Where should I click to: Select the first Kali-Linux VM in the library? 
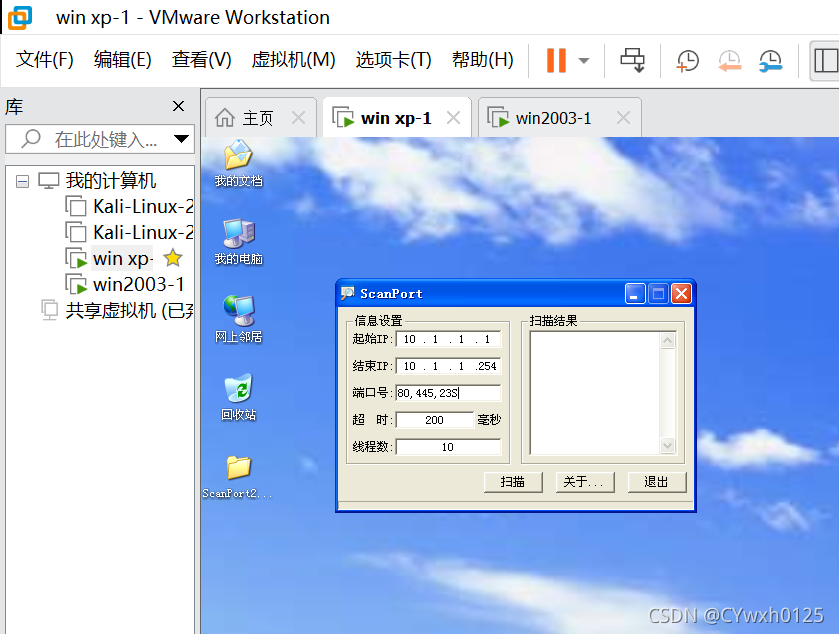click(143, 207)
